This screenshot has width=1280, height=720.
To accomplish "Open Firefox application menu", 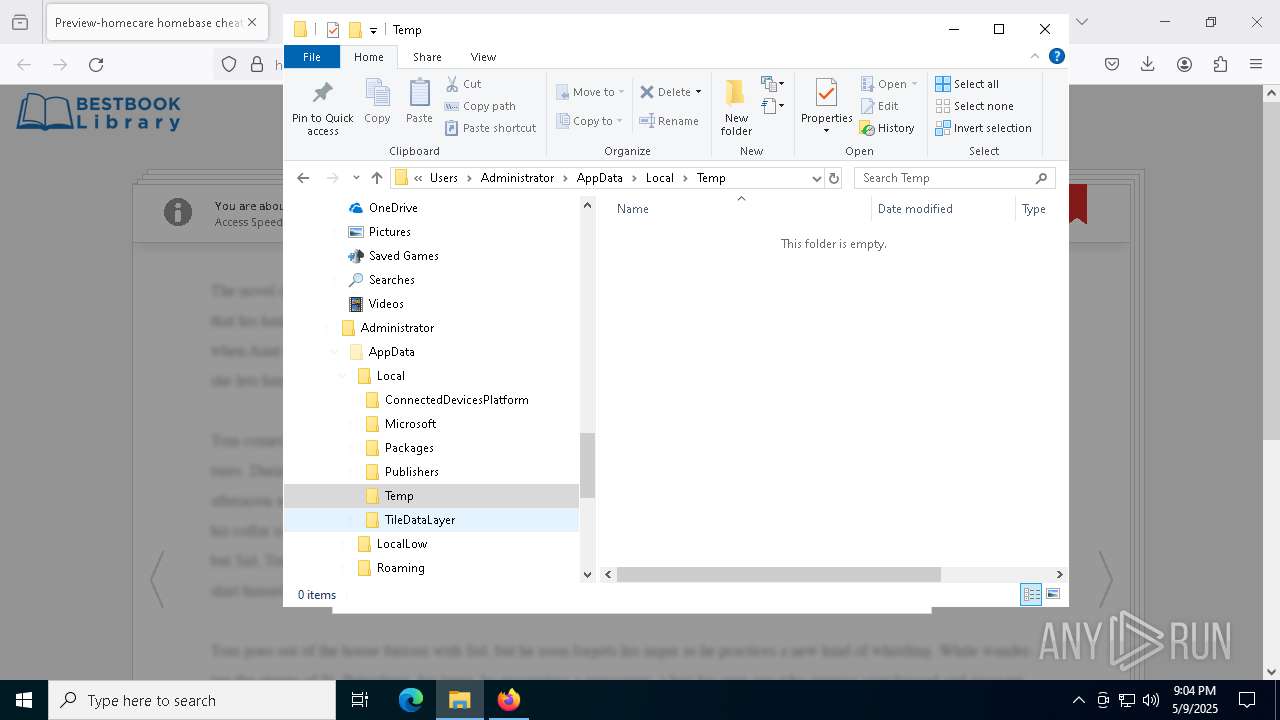I will click(1256, 65).
